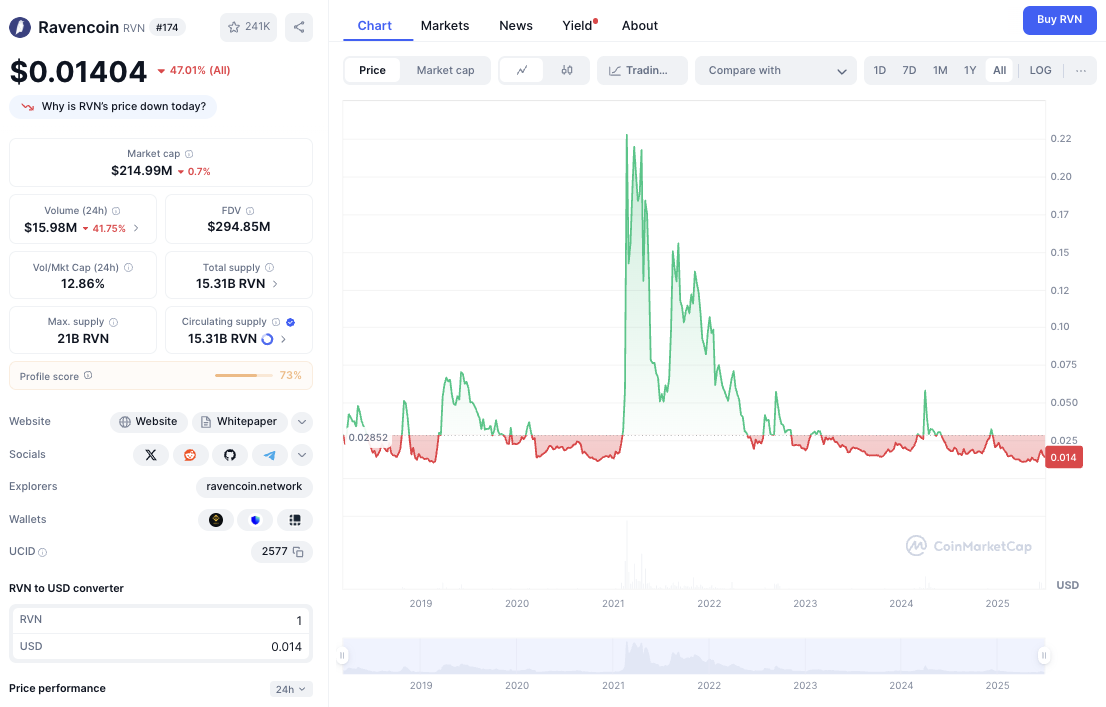1106x707 pixels.
Task: Open the Telegram social link
Action: pos(269,455)
